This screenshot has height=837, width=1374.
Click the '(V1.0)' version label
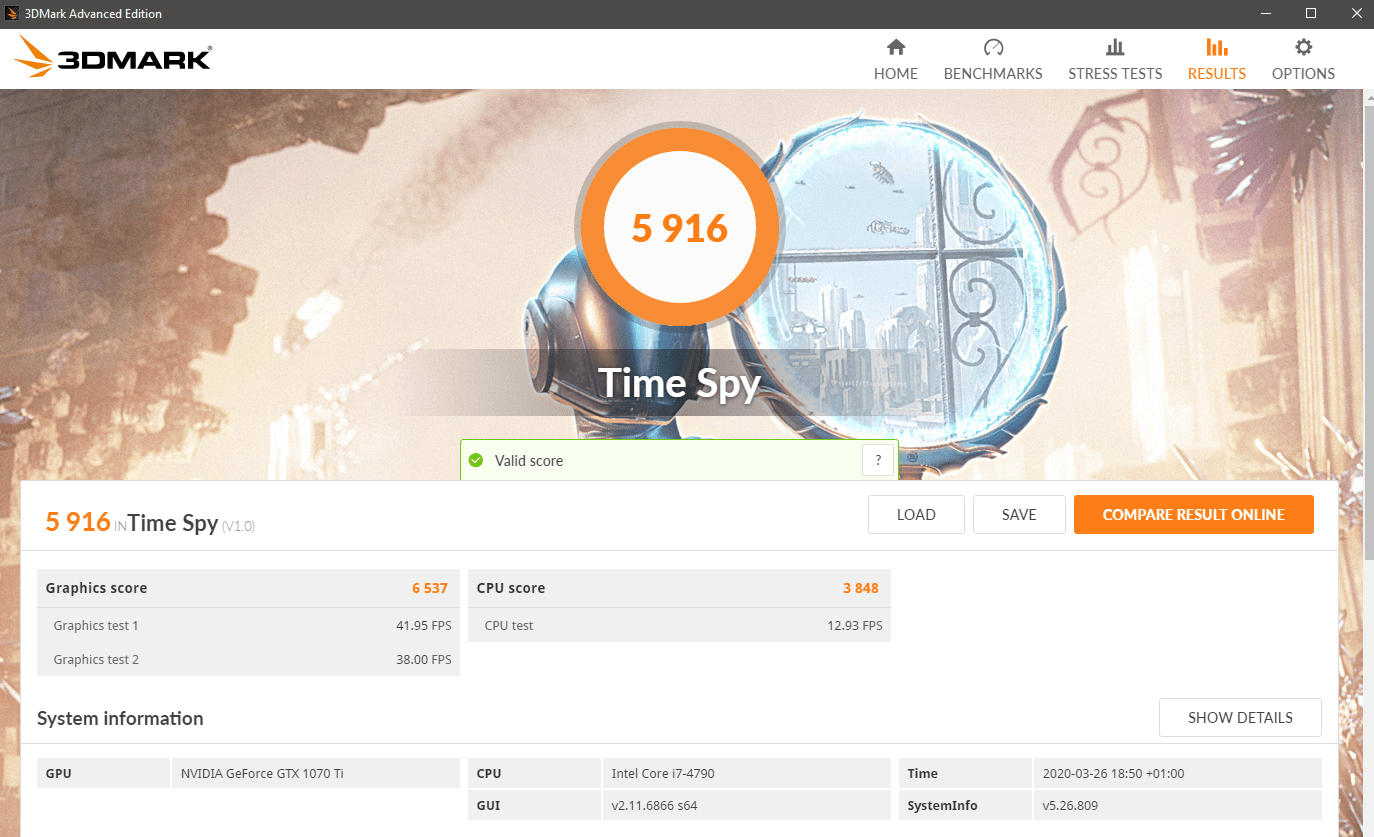[x=238, y=526]
